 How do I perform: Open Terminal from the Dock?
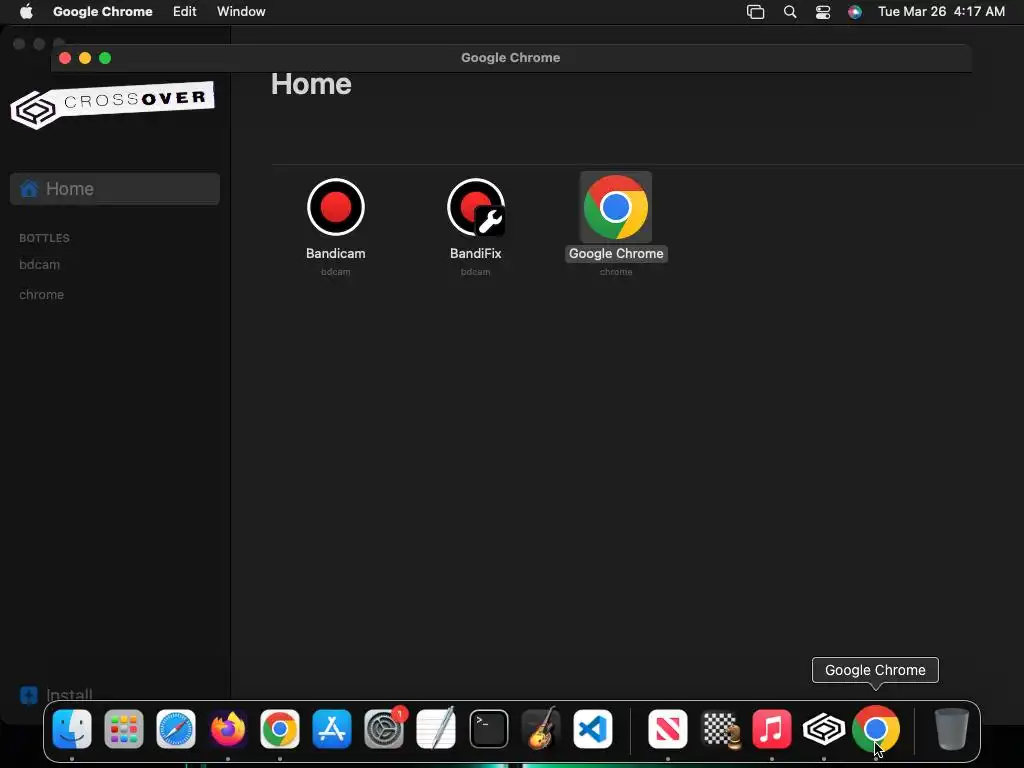(x=488, y=728)
